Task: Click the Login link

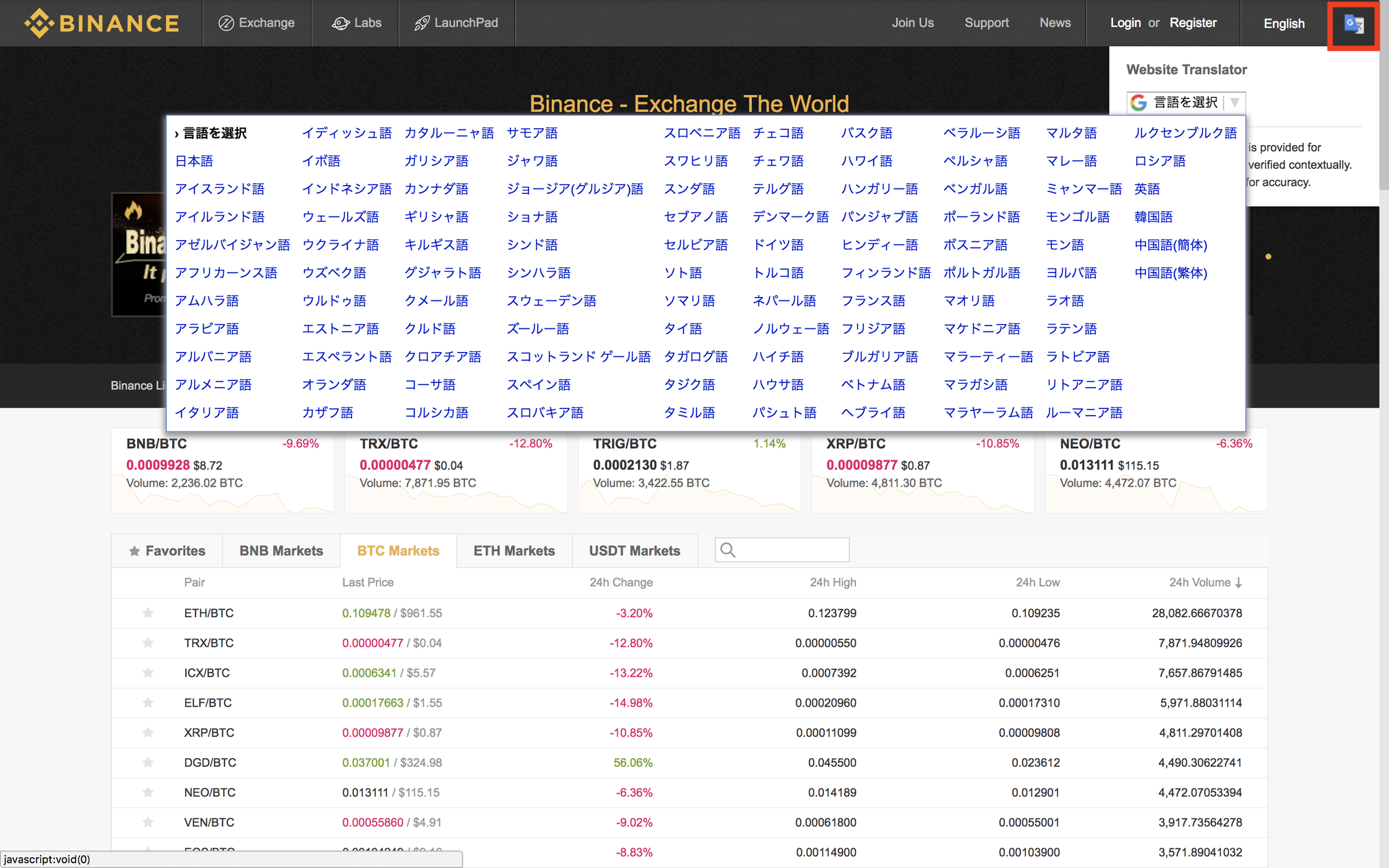Action: pyautogui.click(x=1125, y=23)
